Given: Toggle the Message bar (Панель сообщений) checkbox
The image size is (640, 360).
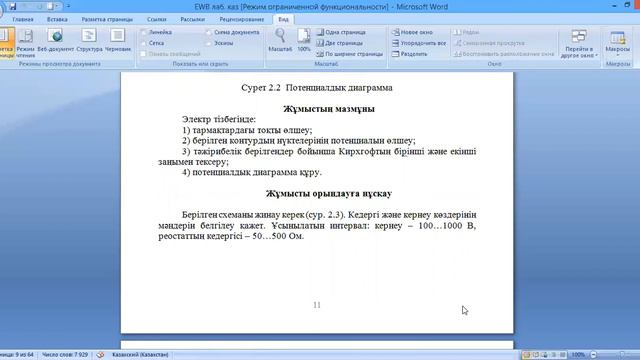Looking at the screenshot, I should coord(143,54).
